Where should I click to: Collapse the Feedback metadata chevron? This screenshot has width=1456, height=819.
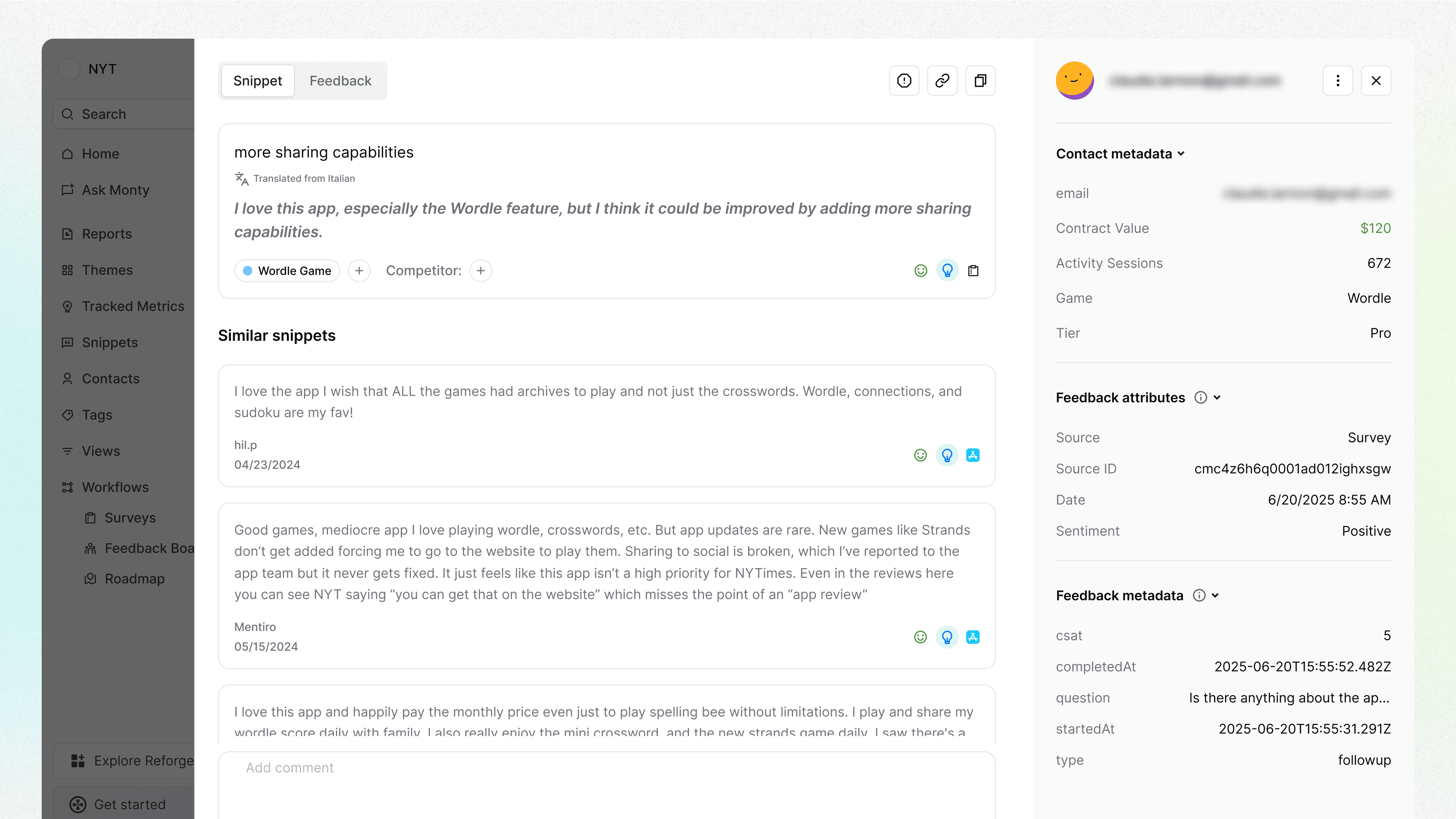pos(1215,595)
